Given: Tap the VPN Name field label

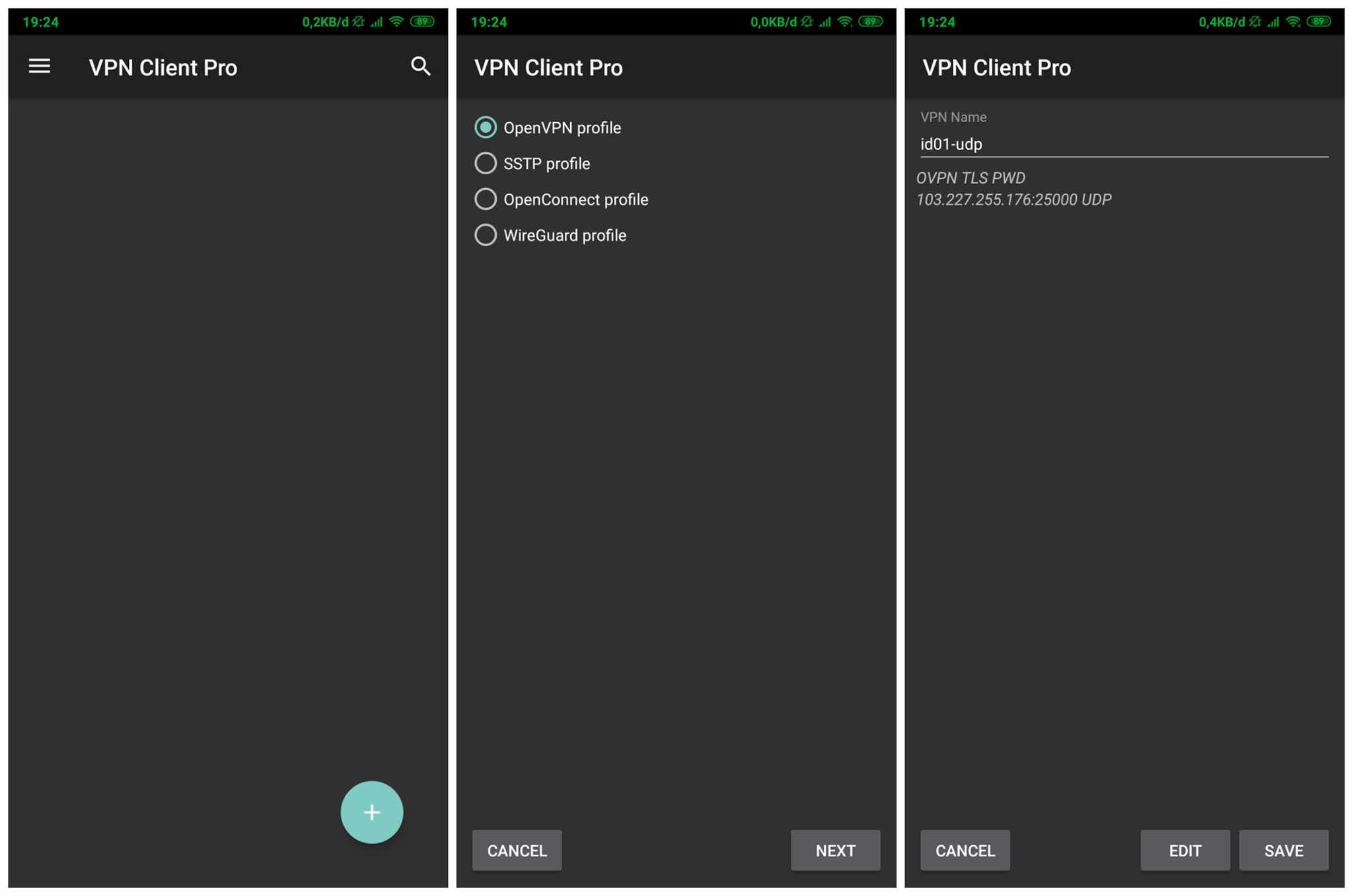Looking at the screenshot, I should click(x=953, y=117).
